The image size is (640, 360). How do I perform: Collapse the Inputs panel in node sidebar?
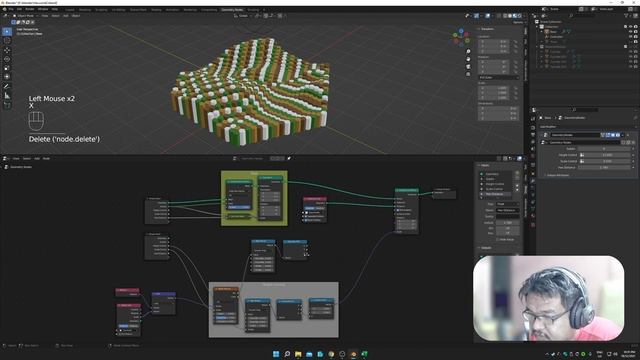pos(484,165)
